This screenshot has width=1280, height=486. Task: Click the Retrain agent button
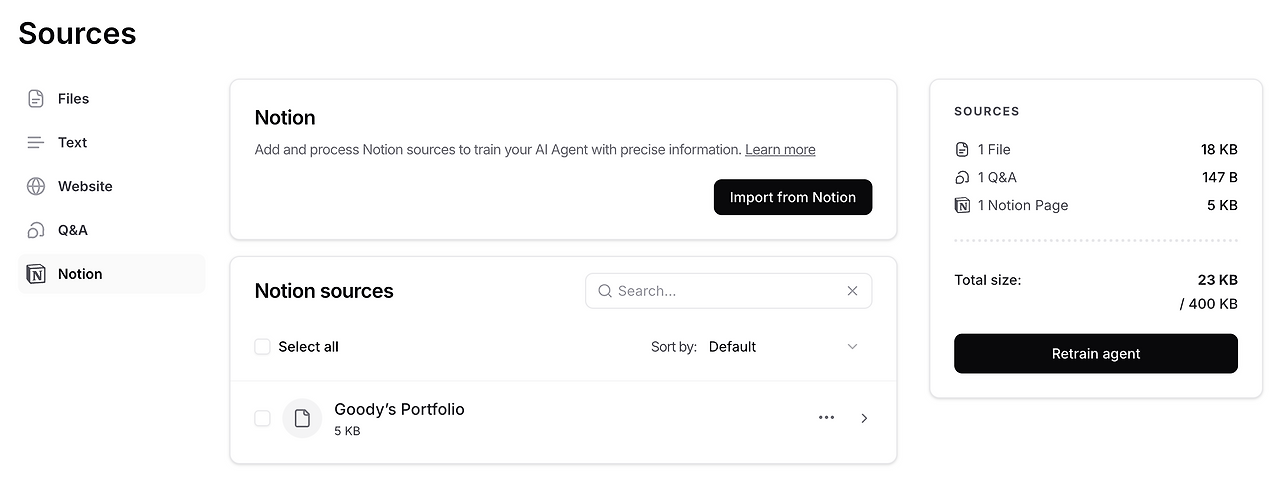1095,354
